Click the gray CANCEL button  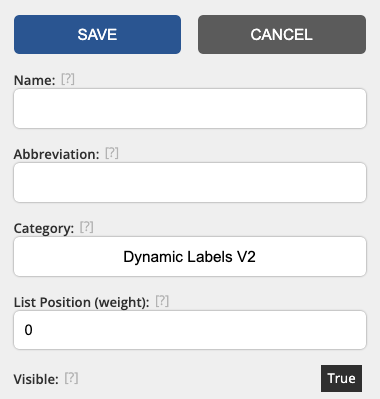[282, 34]
